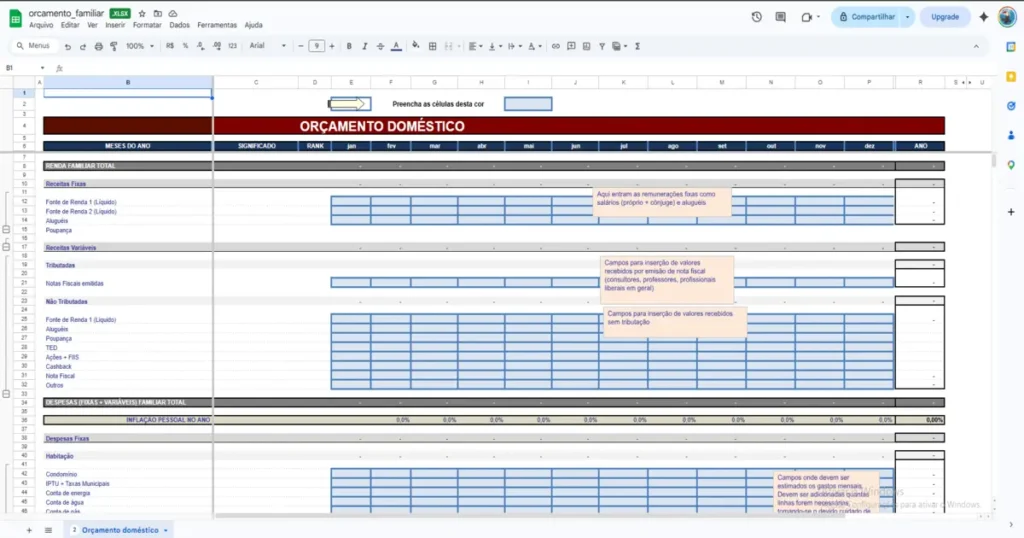This screenshot has width=1024, height=538.
Task: Add a new sheet
Action: (x=29, y=530)
